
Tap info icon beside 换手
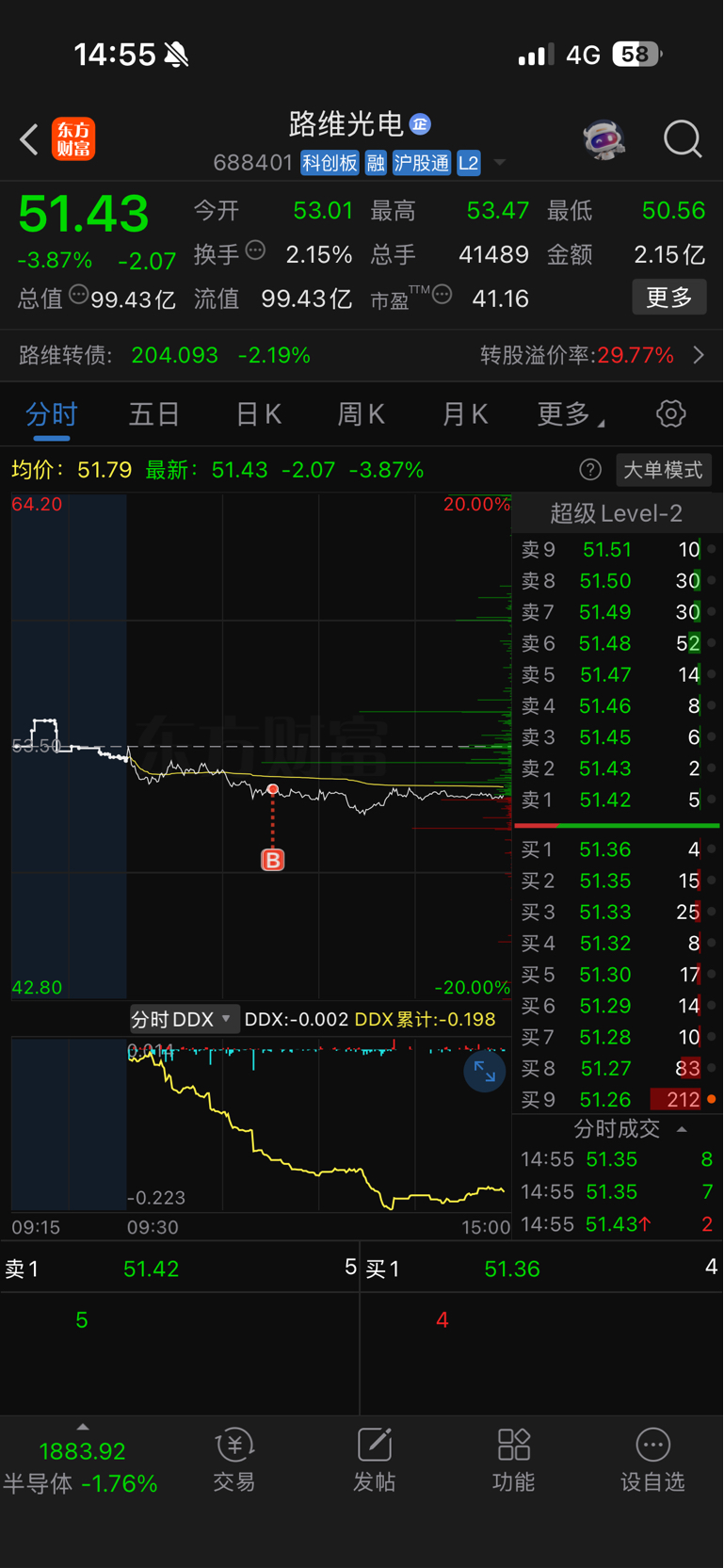pyautogui.click(x=255, y=250)
